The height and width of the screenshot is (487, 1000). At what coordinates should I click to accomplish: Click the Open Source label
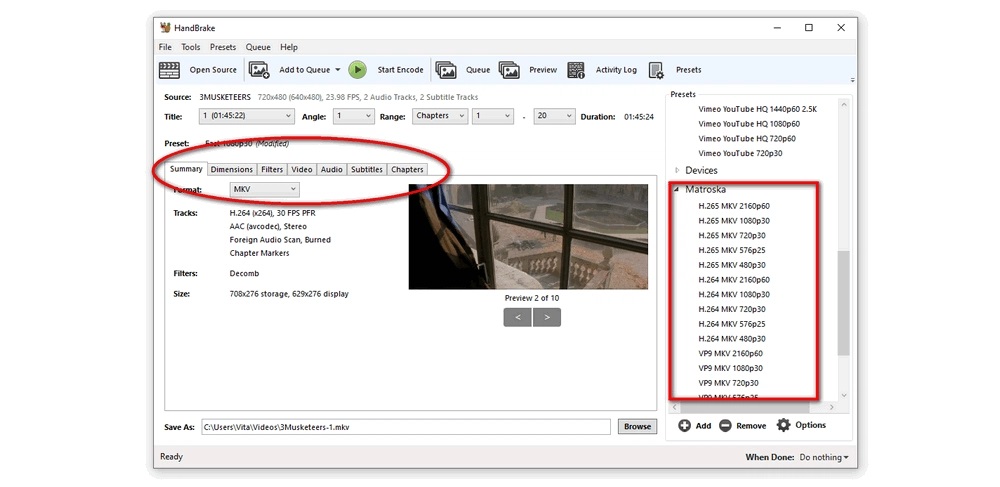click(x=213, y=70)
